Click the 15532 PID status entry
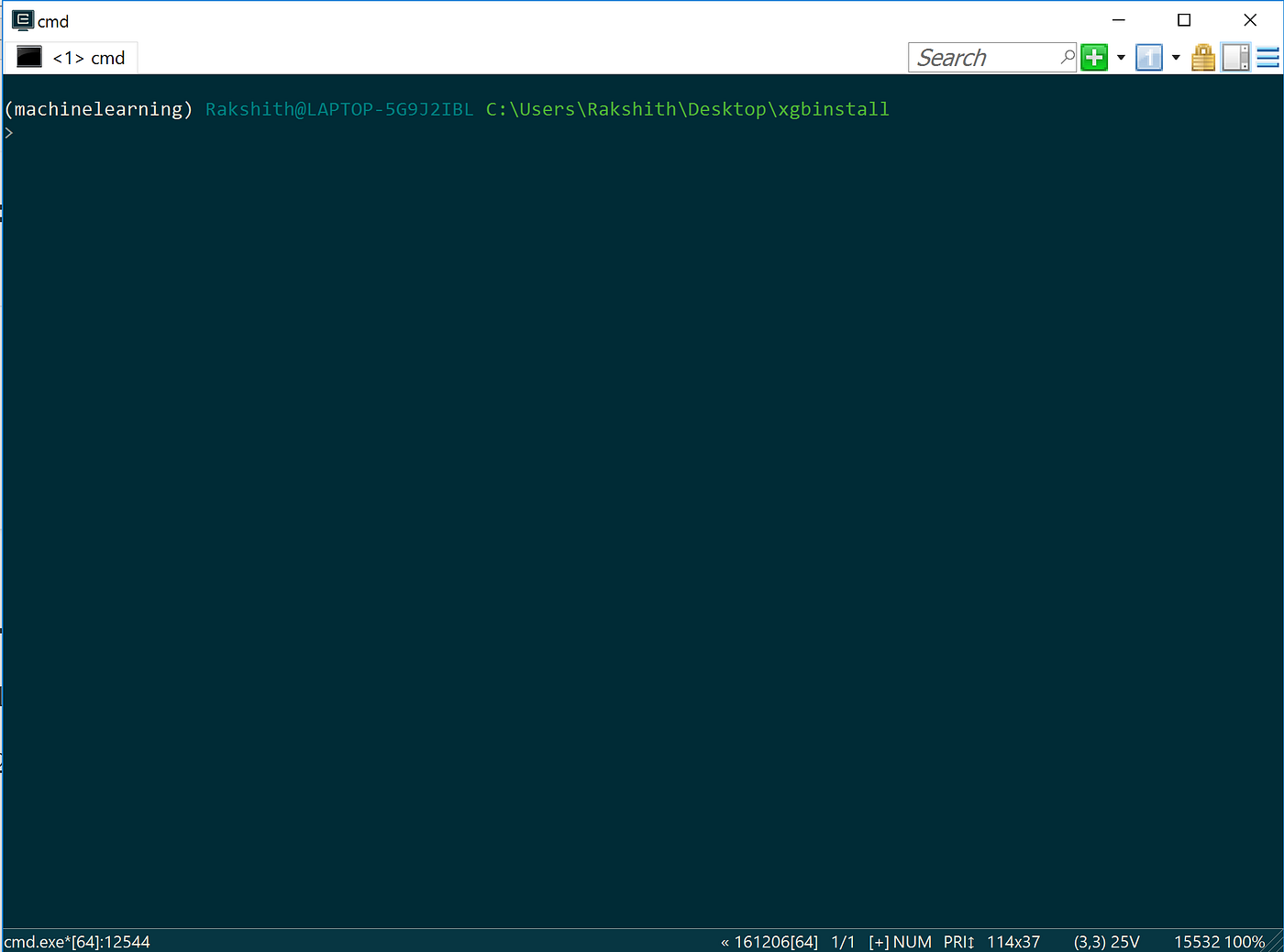The image size is (1284, 952). click(1197, 942)
